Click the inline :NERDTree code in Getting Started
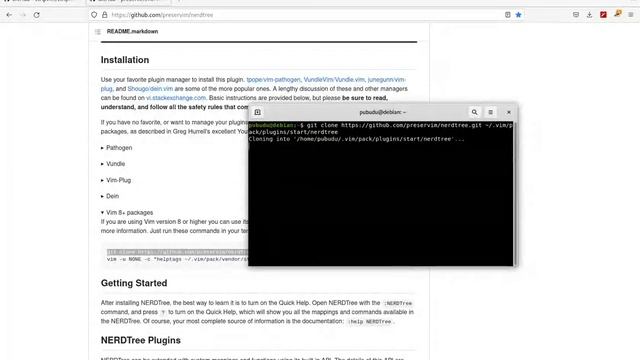Screen dimensions: 640x360 (398, 303)
